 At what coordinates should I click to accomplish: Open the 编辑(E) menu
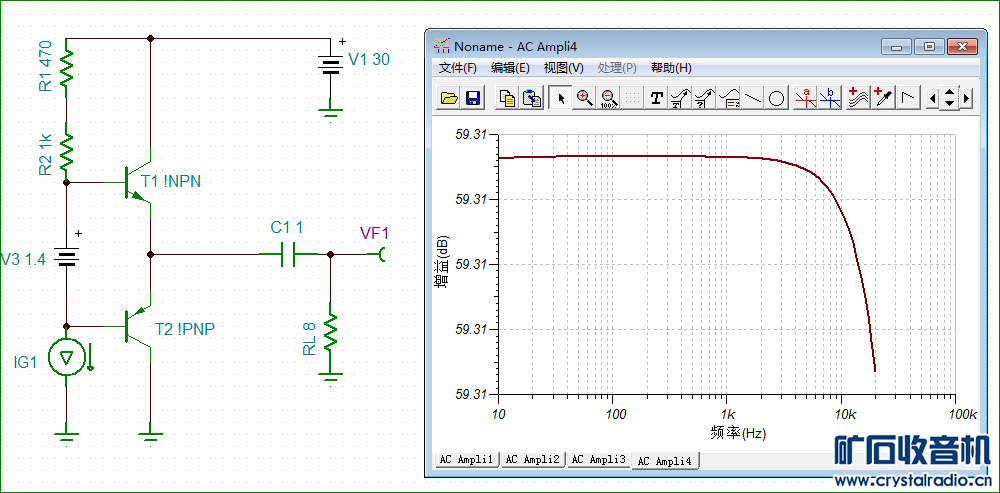pos(510,68)
